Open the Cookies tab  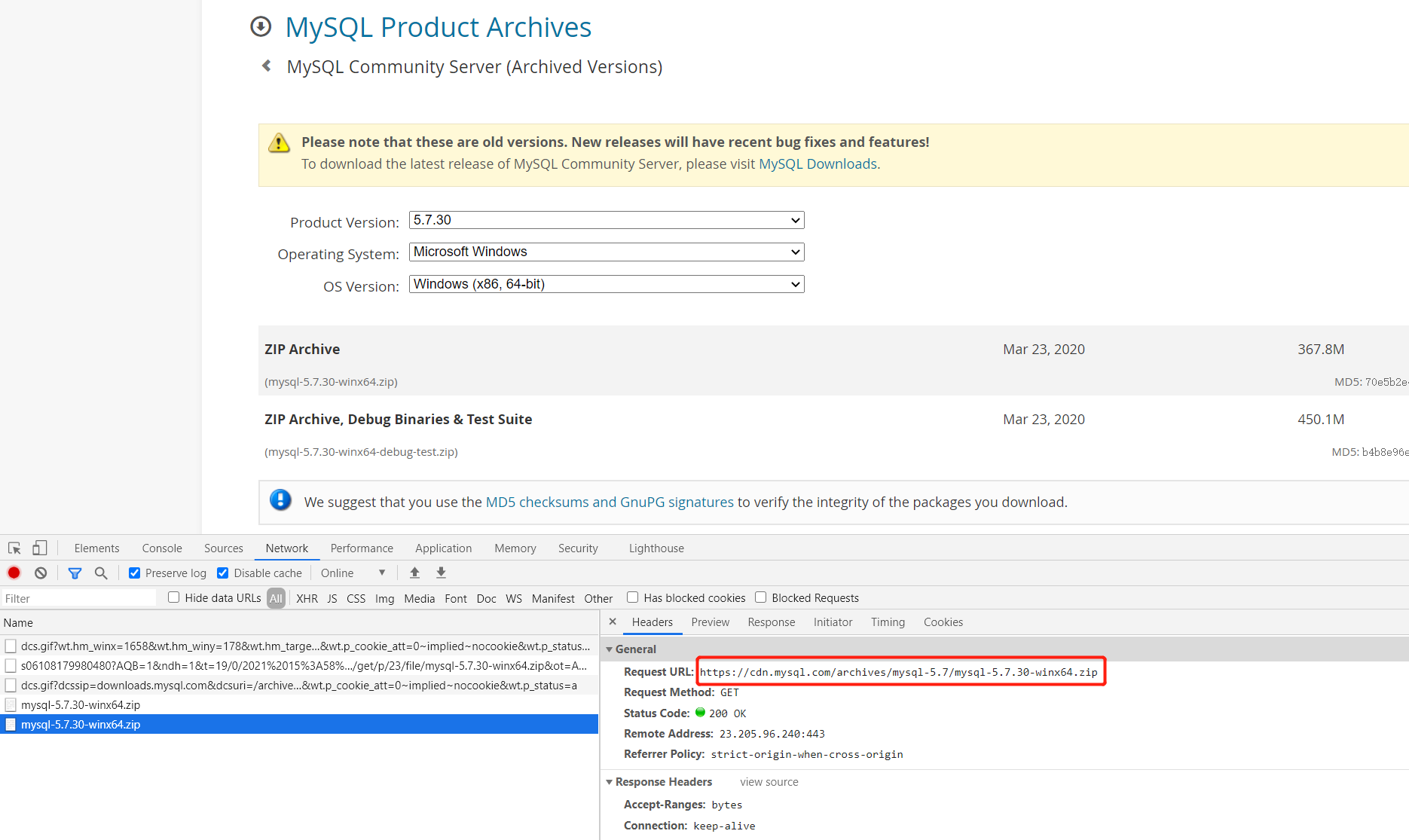click(x=943, y=622)
